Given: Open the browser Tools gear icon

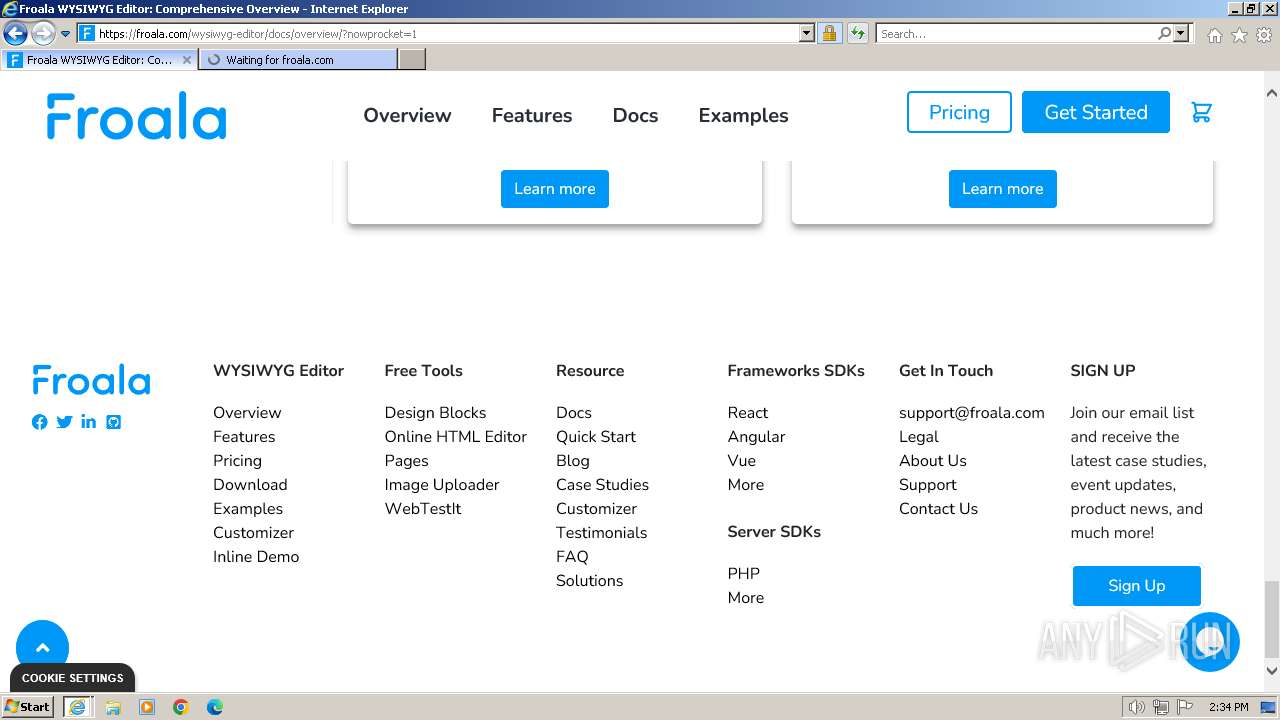Looking at the screenshot, I should [1264, 35].
